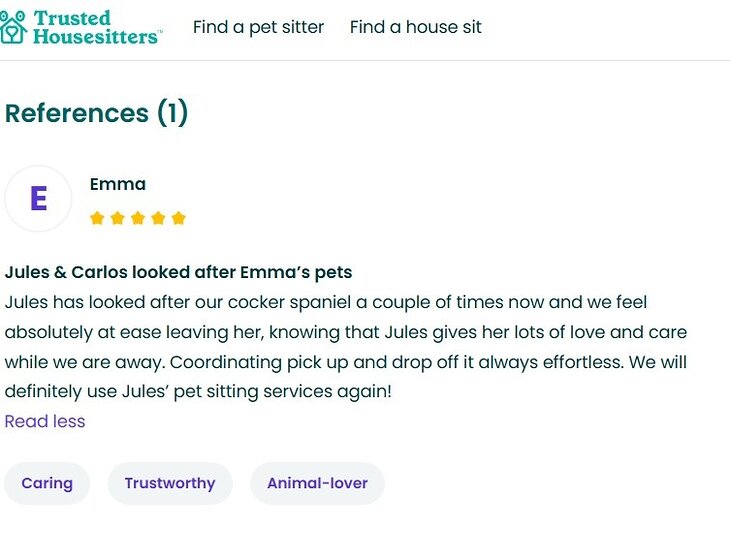Click the Trustworthy tag
This screenshot has width=730, height=560.
point(170,483)
